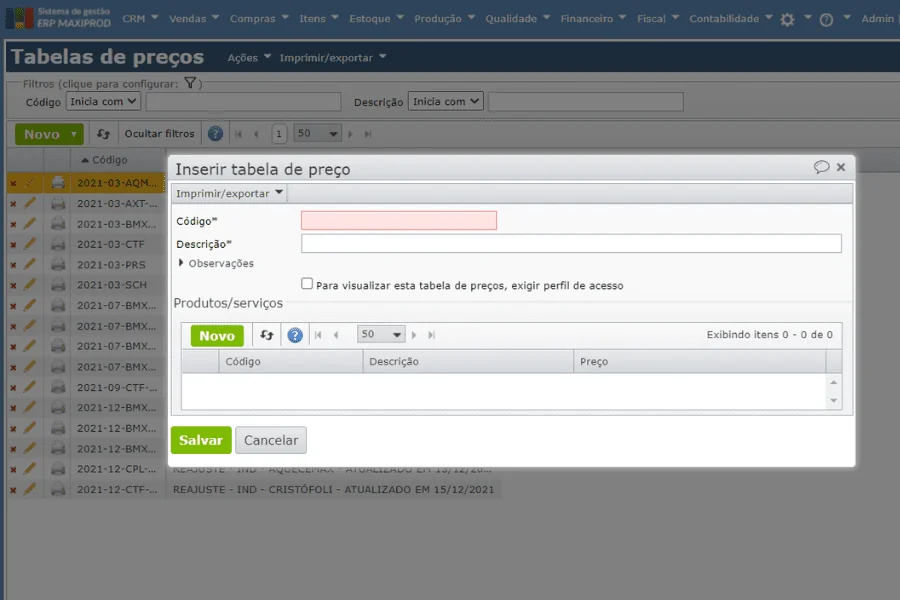The image size is (900, 600).
Task: Open Descrição filter Inicia com dropdown
Action: click(x=445, y=102)
